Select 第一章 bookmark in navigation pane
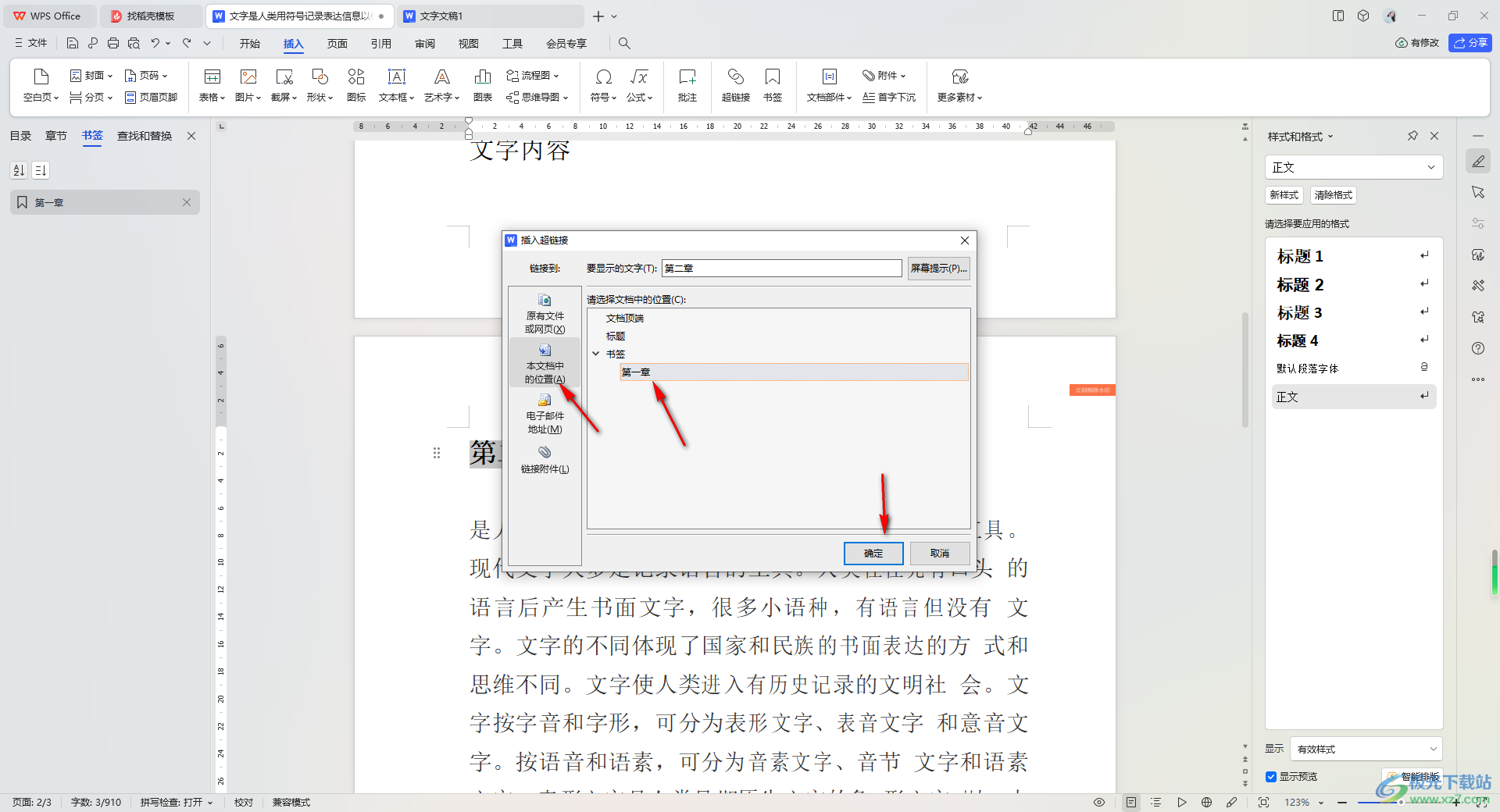This screenshot has width=1500, height=812. 105,202
